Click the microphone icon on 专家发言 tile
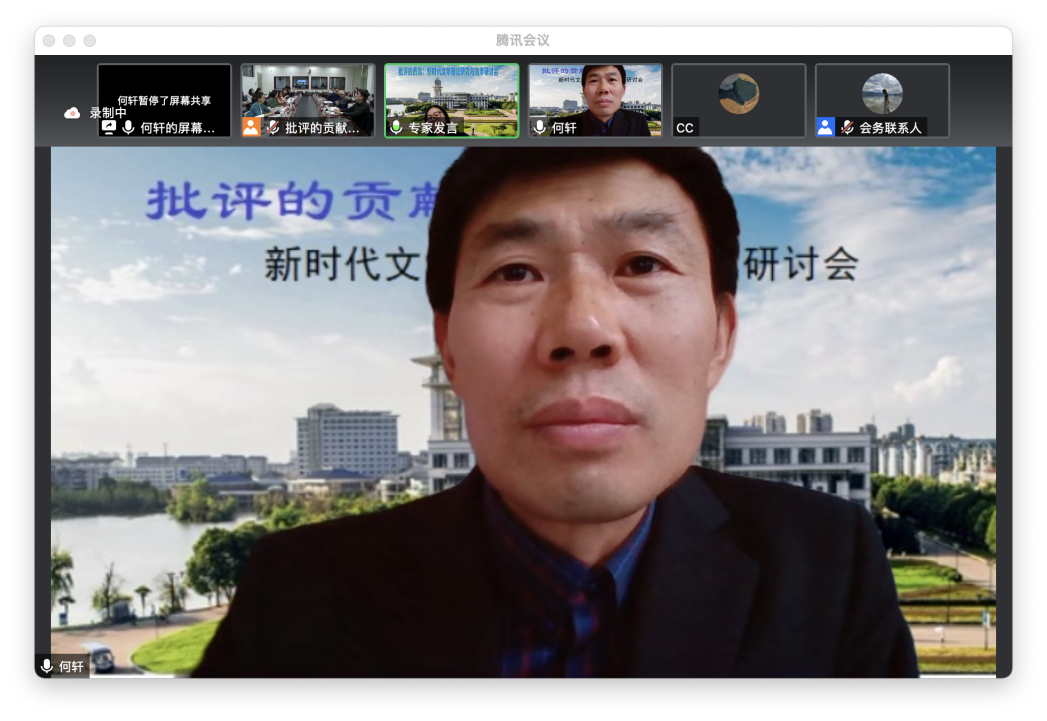Viewport: 1047px width, 721px height. pyautogui.click(x=396, y=128)
